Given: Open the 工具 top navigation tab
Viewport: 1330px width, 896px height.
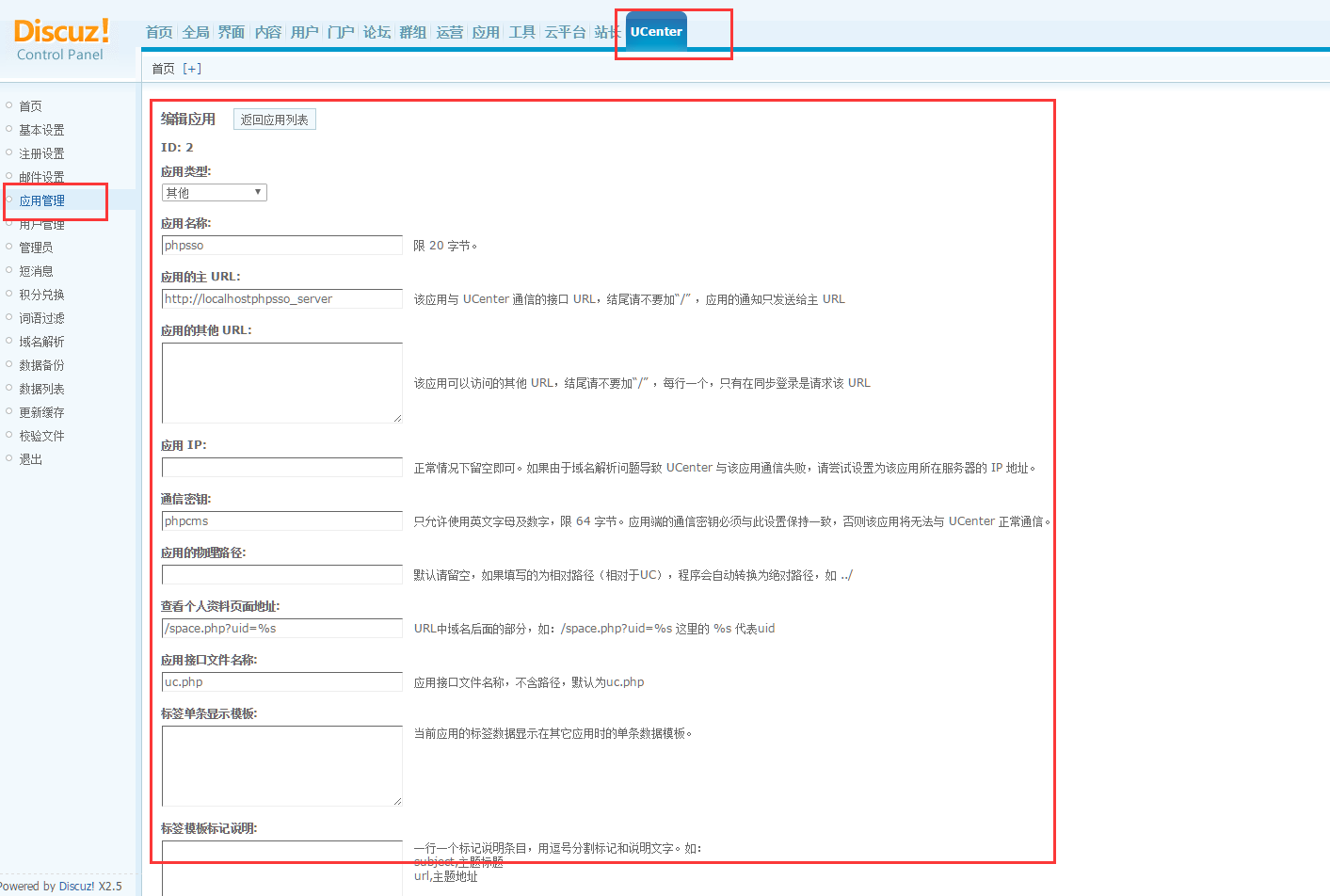Looking at the screenshot, I should point(522,32).
